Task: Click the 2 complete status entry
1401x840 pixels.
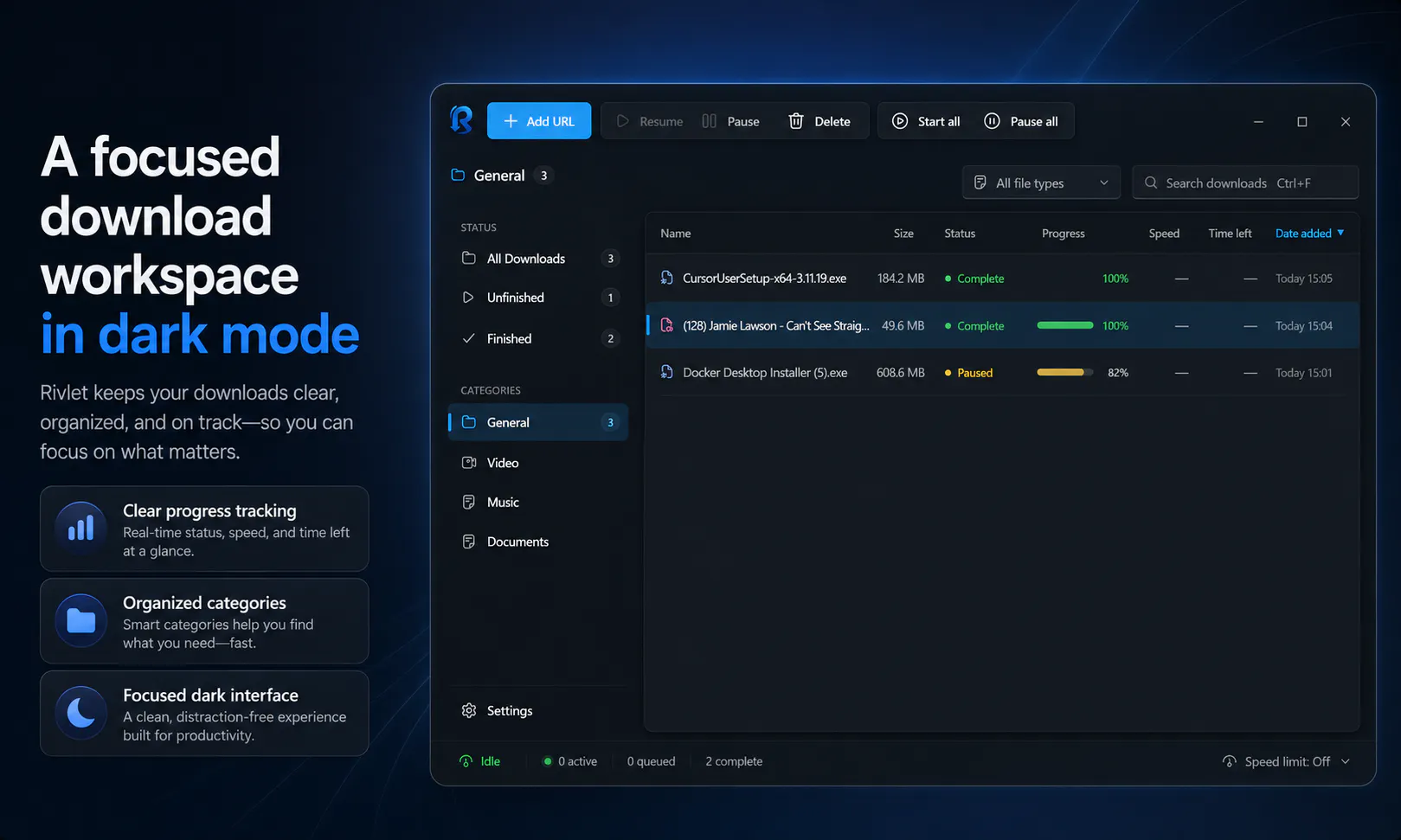Action: click(x=734, y=761)
